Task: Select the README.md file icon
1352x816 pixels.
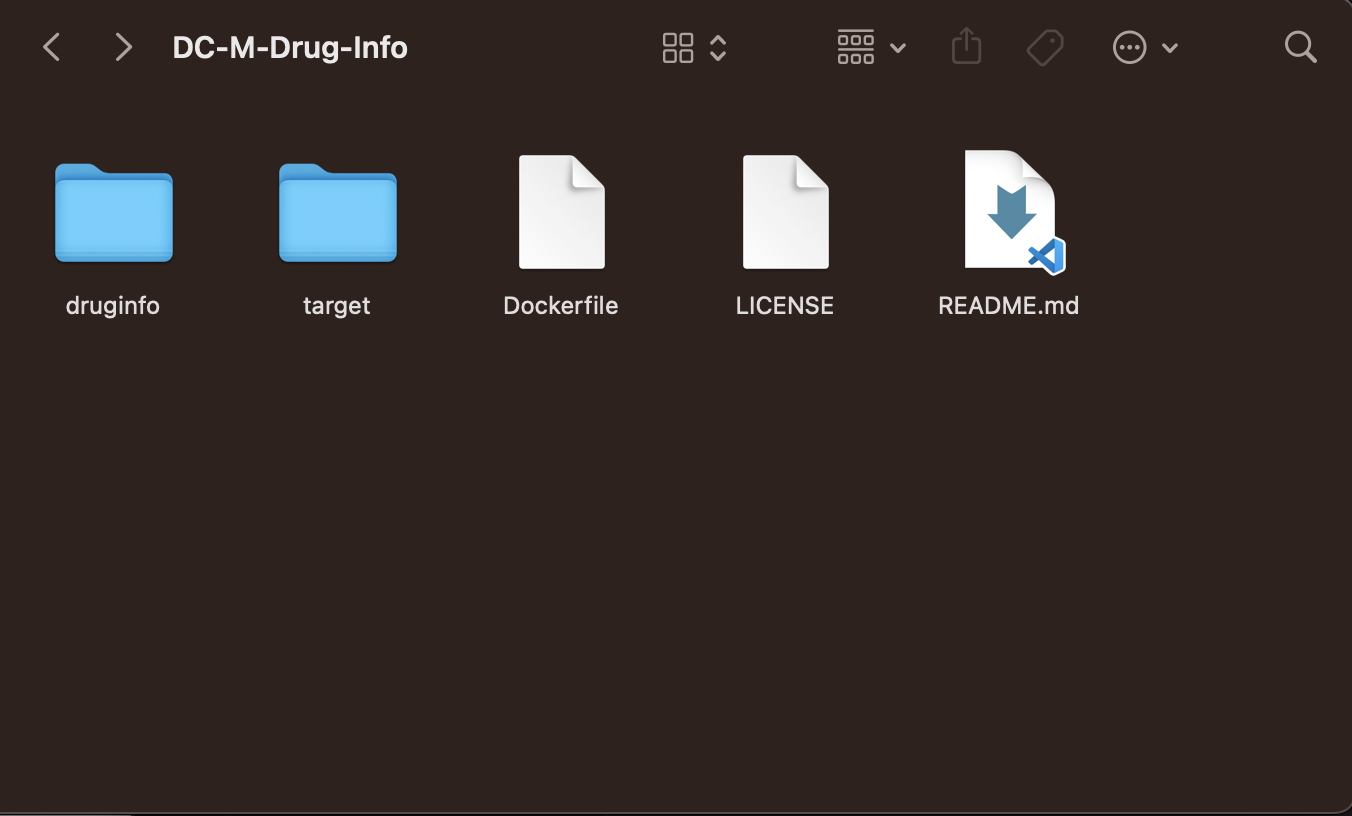Action: [1013, 212]
